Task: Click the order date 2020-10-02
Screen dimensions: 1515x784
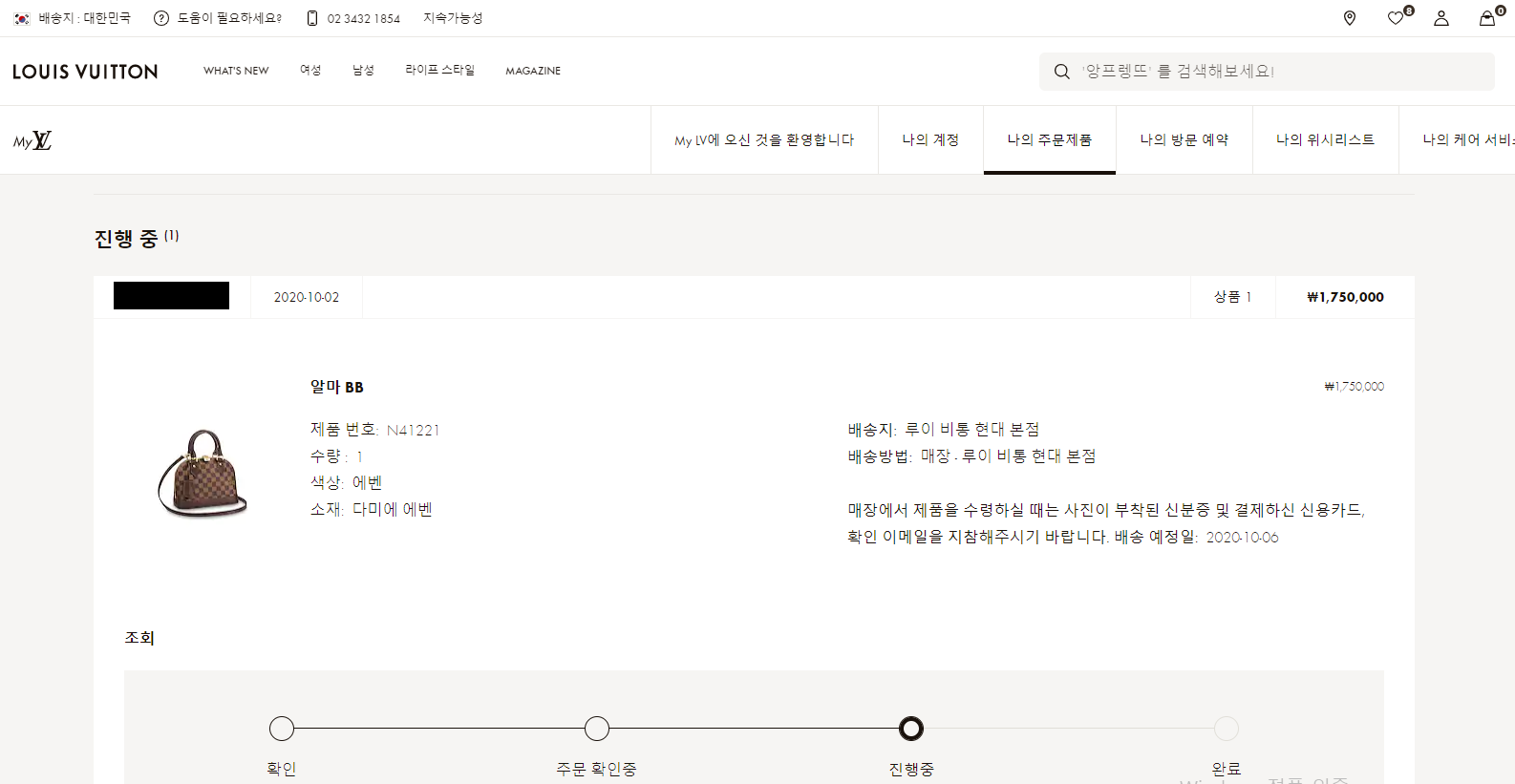Action: [307, 297]
